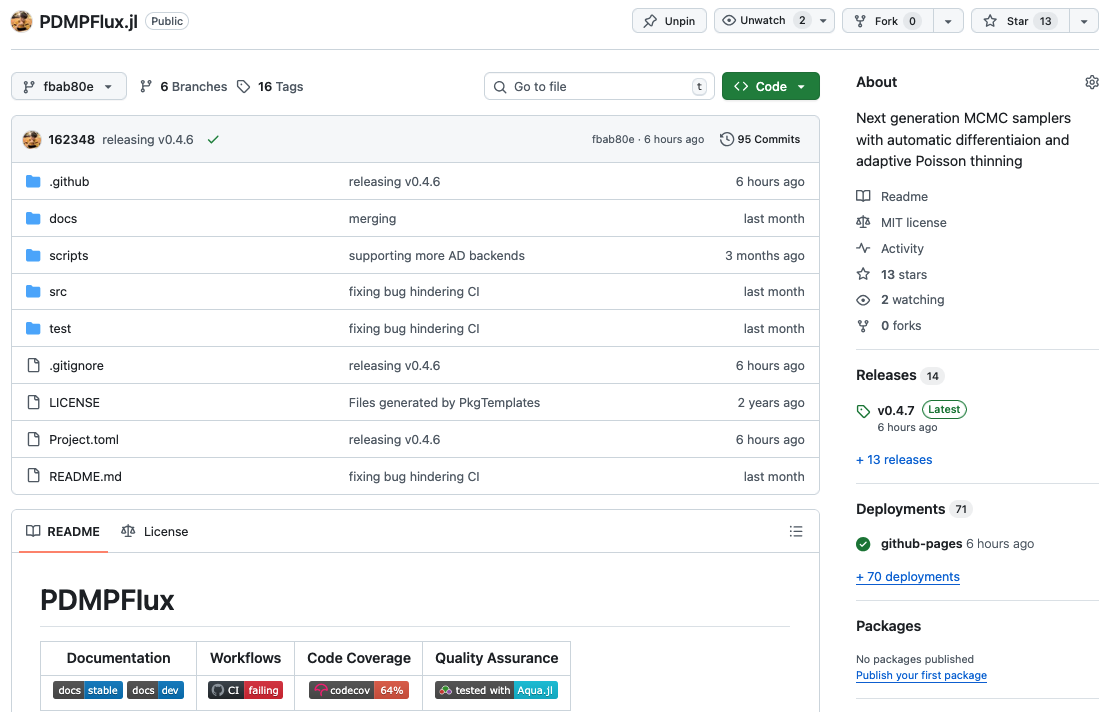Select the README tab

point(63,531)
